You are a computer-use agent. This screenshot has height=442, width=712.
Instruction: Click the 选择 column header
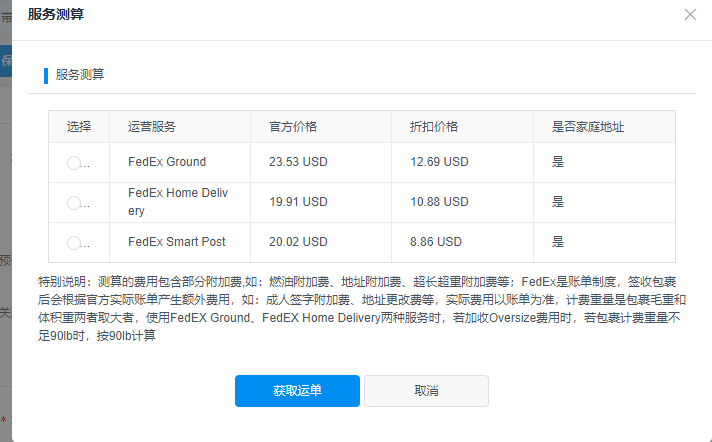pyautogui.click(x=79, y=126)
